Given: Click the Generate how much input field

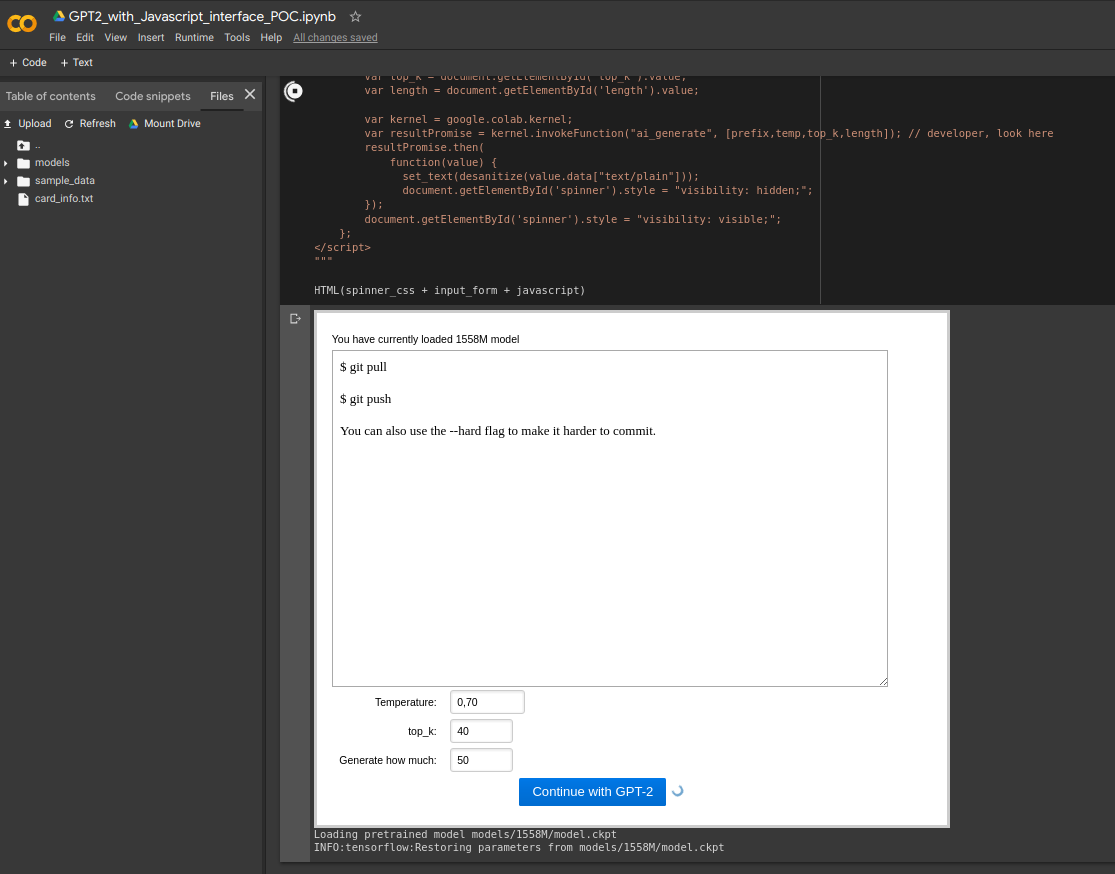Looking at the screenshot, I should pos(481,760).
